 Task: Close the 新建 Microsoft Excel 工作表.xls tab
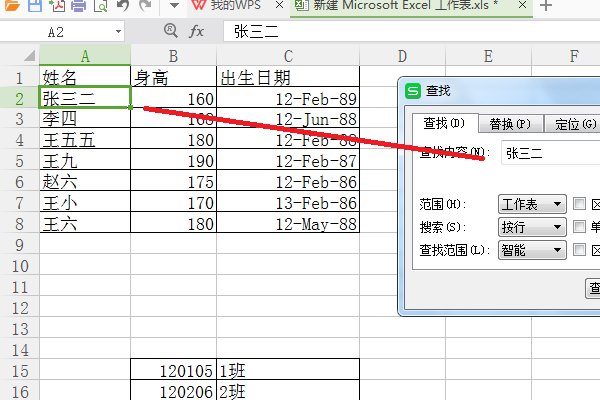tap(522, 5)
